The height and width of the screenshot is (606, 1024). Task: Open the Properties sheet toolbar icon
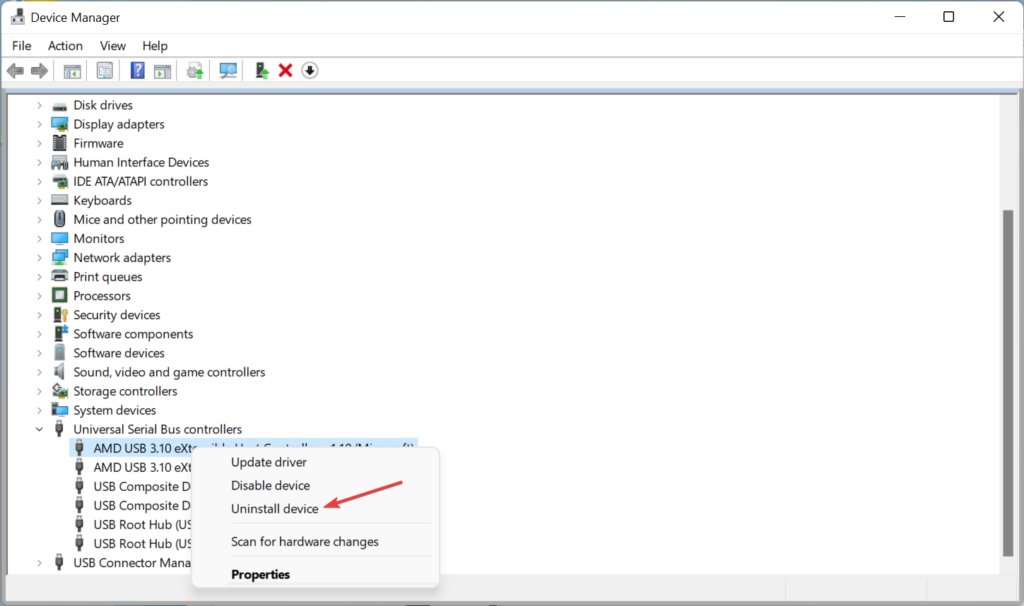click(x=104, y=71)
